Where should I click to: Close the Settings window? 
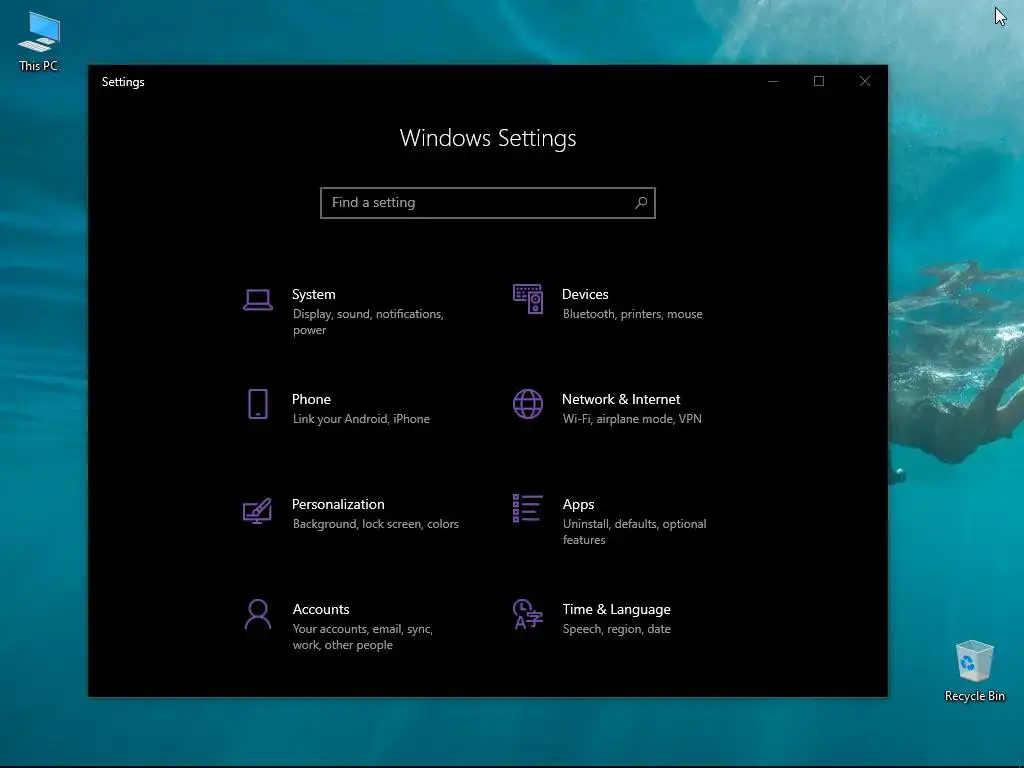[865, 81]
